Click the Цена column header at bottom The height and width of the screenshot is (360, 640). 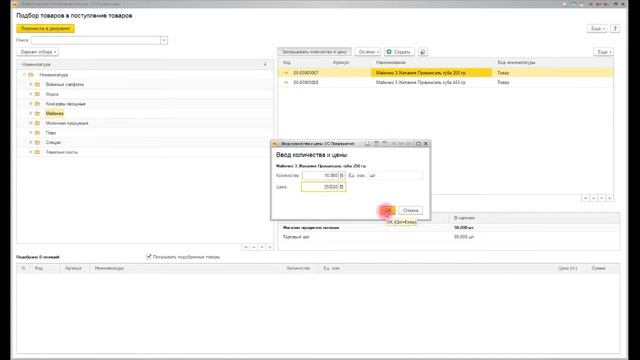[x=567, y=269]
